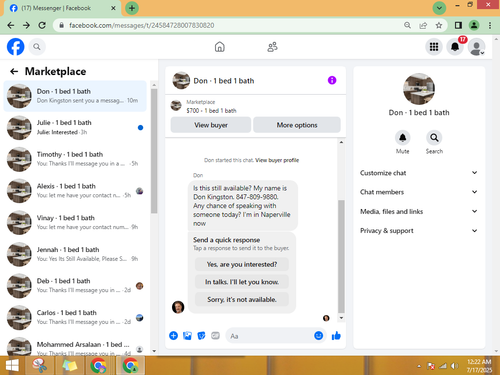
Task: Open Snipping Tool from the taskbar
Action: [40, 366]
